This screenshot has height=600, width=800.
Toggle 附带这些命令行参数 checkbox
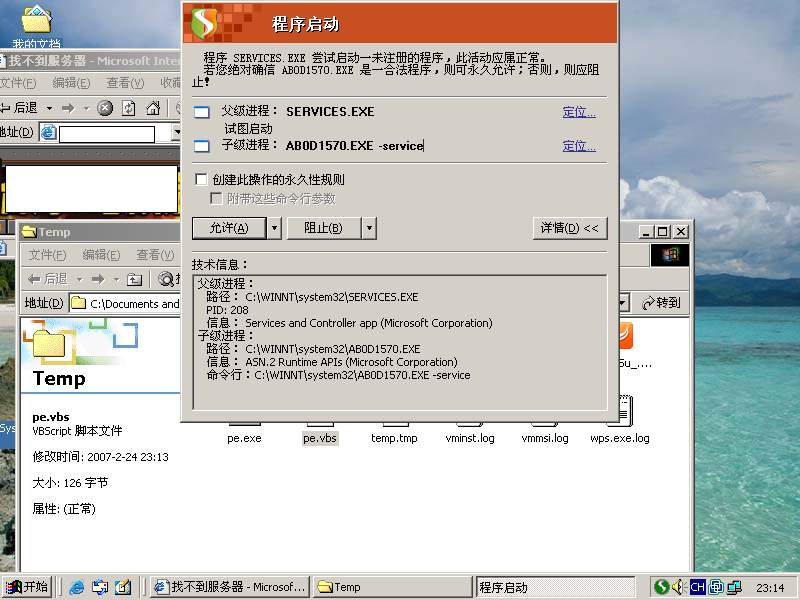click(216, 198)
